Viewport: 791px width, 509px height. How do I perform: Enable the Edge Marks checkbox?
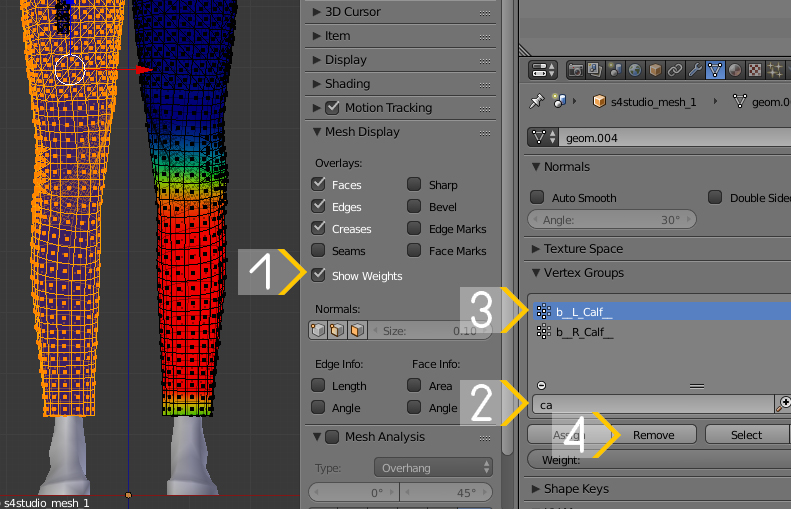point(414,228)
